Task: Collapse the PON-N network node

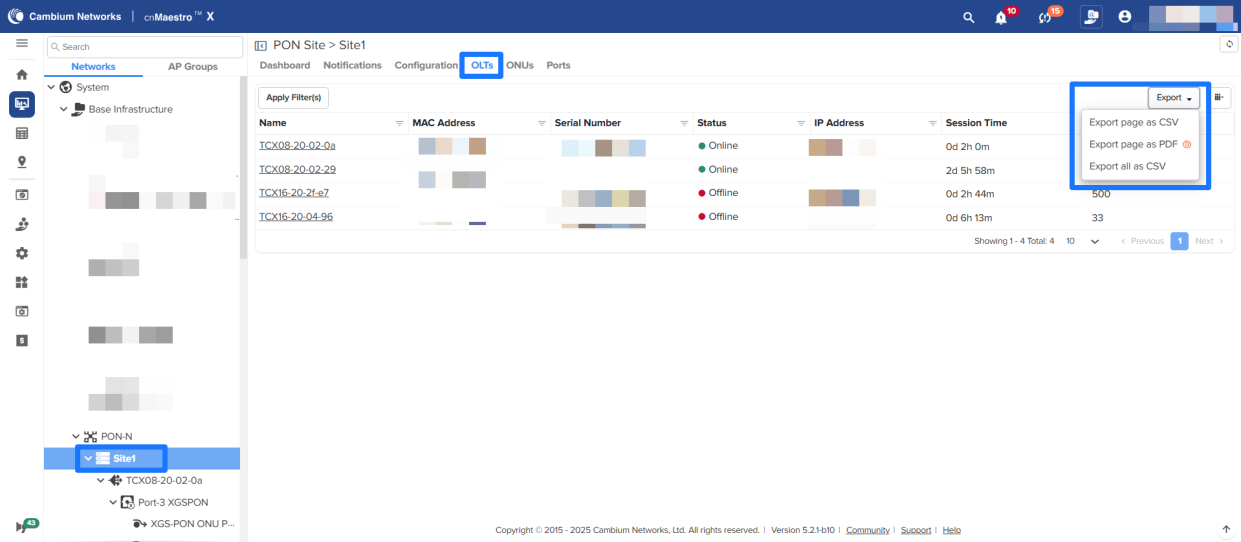Action: (76, 436)
